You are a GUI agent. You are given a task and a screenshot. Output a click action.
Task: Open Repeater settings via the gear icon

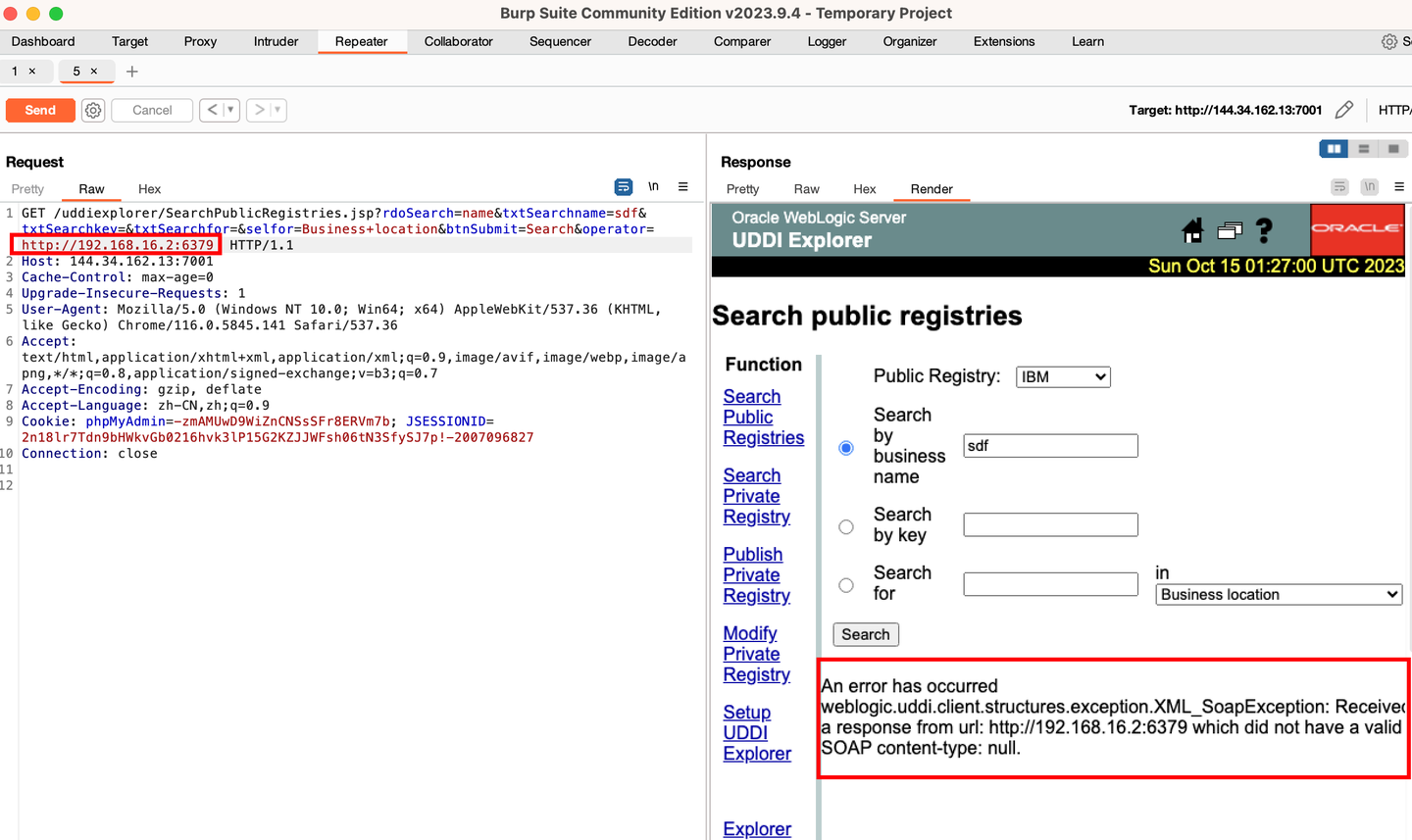pyautogui.click(x=92, y=110)
